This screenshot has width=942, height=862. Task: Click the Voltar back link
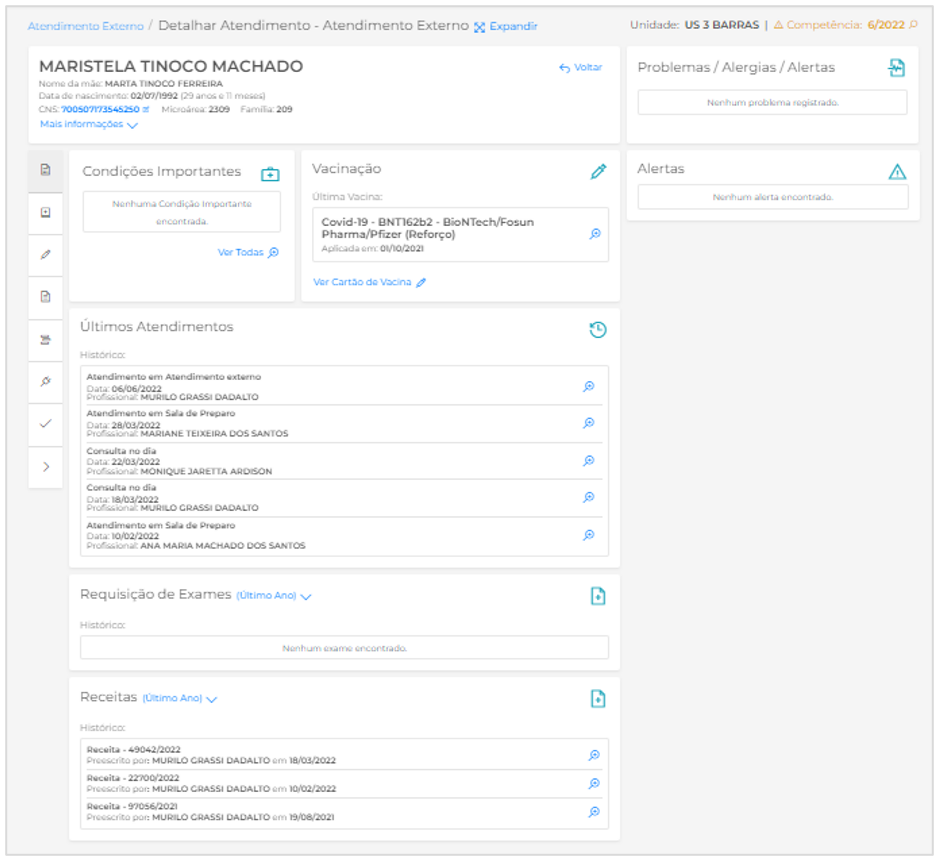(x=581, y=68)
